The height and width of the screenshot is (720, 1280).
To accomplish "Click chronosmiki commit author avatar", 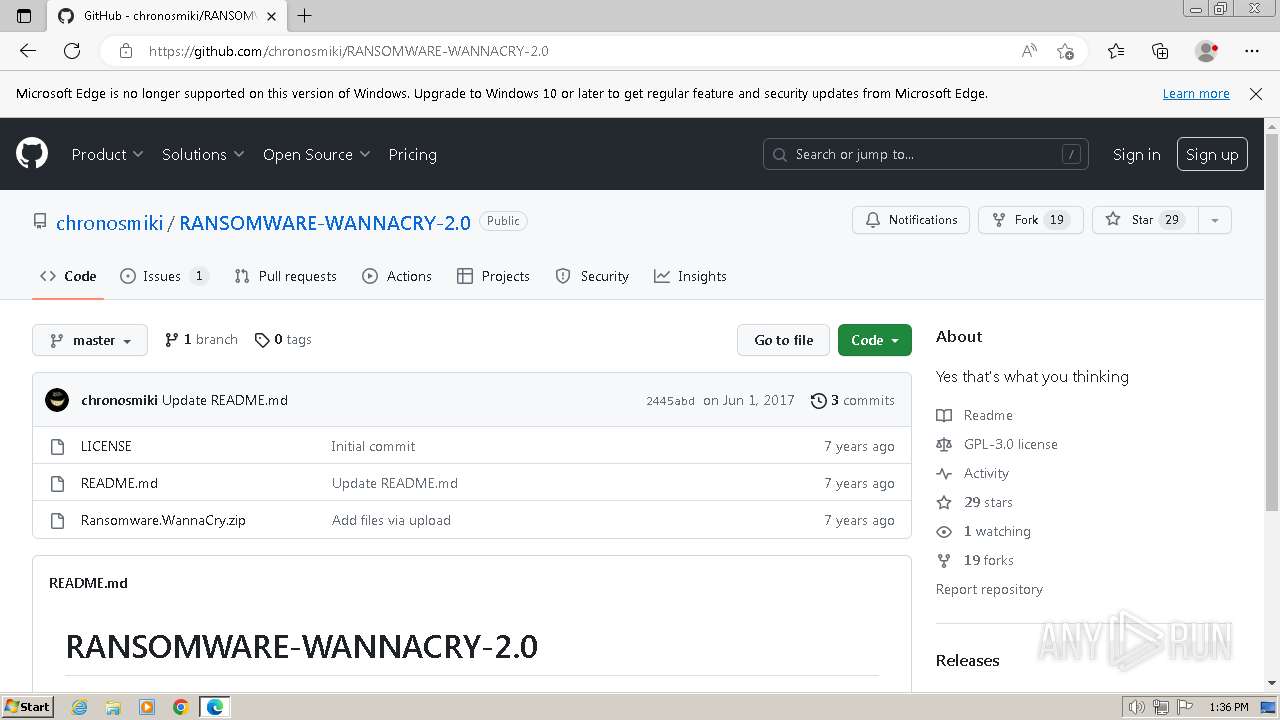I will (x=57, y=400).
